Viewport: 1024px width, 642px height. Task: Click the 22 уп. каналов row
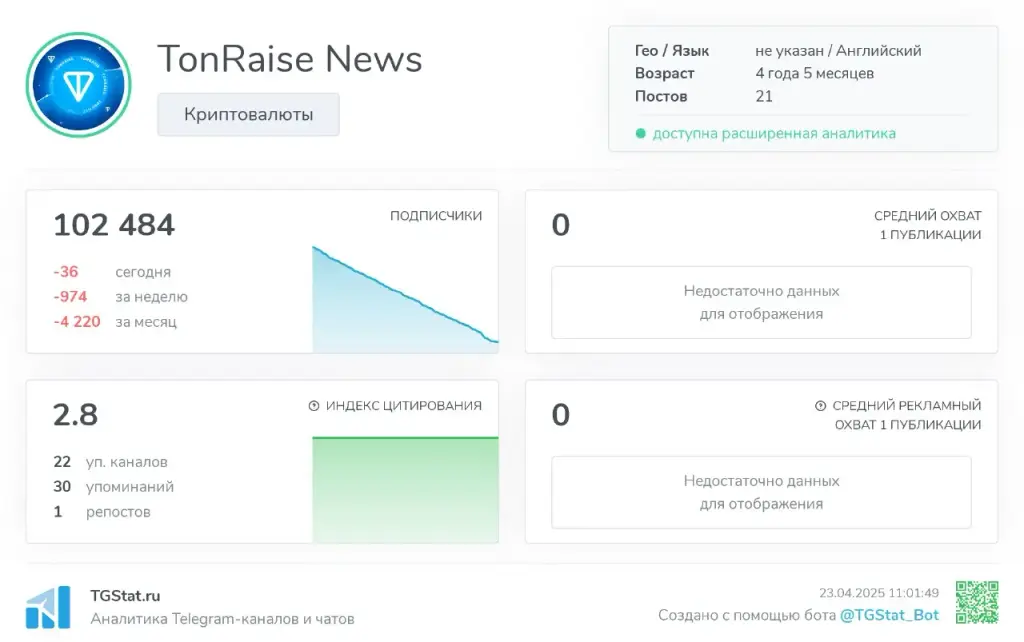[110, 462]
